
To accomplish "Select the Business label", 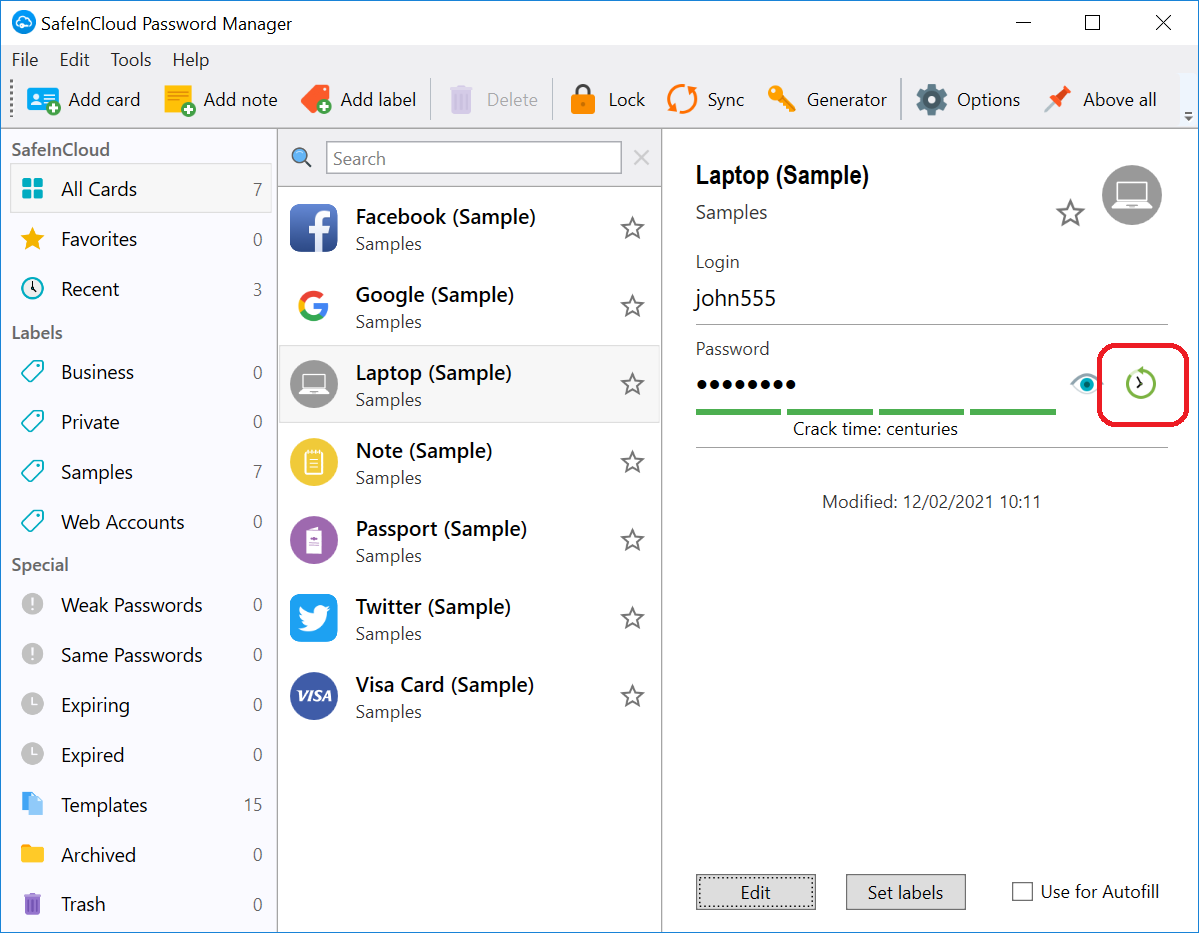I will [141, 372].
